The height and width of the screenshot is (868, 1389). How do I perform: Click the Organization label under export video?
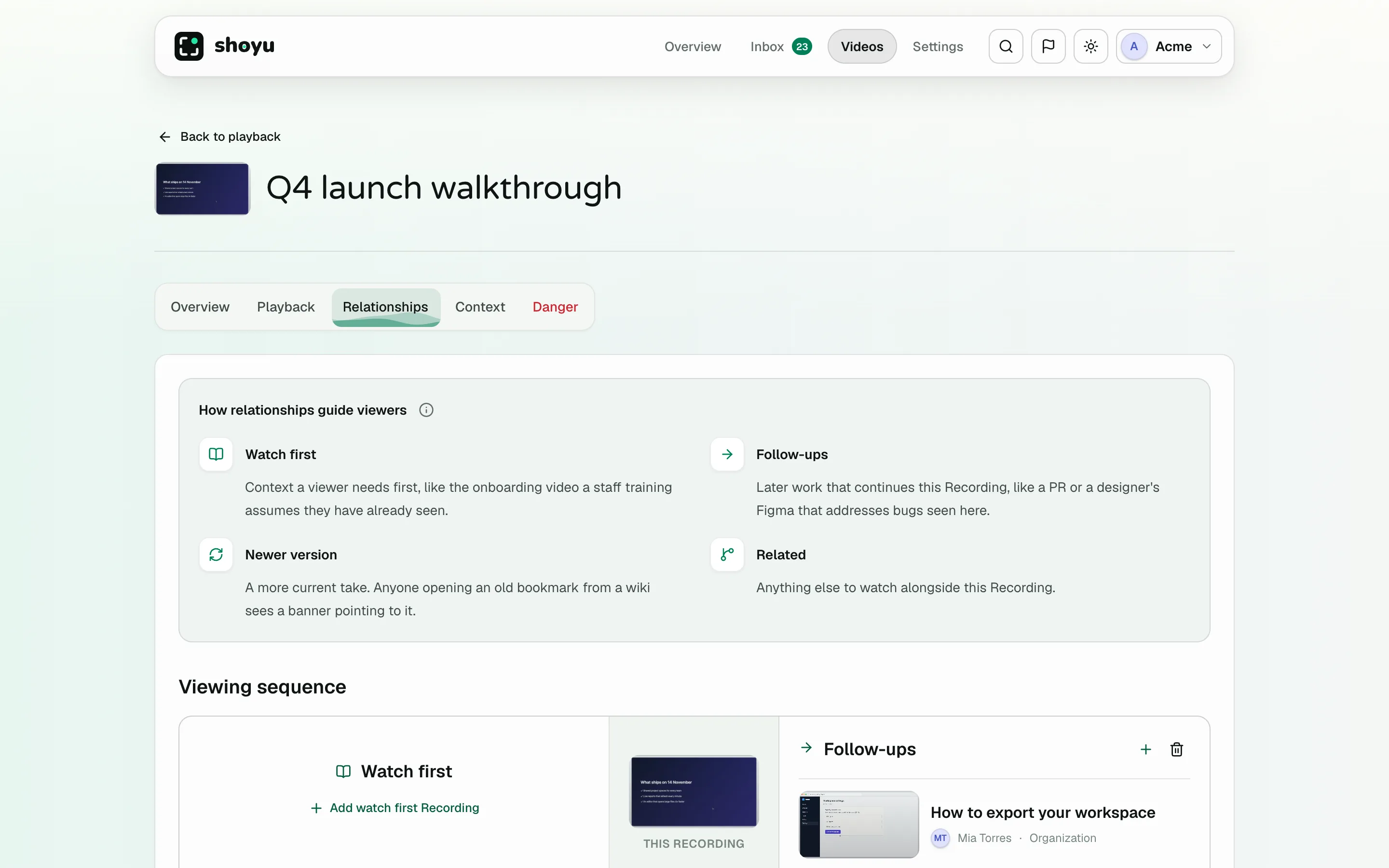pyautogui.click(x=1062, y=838)
